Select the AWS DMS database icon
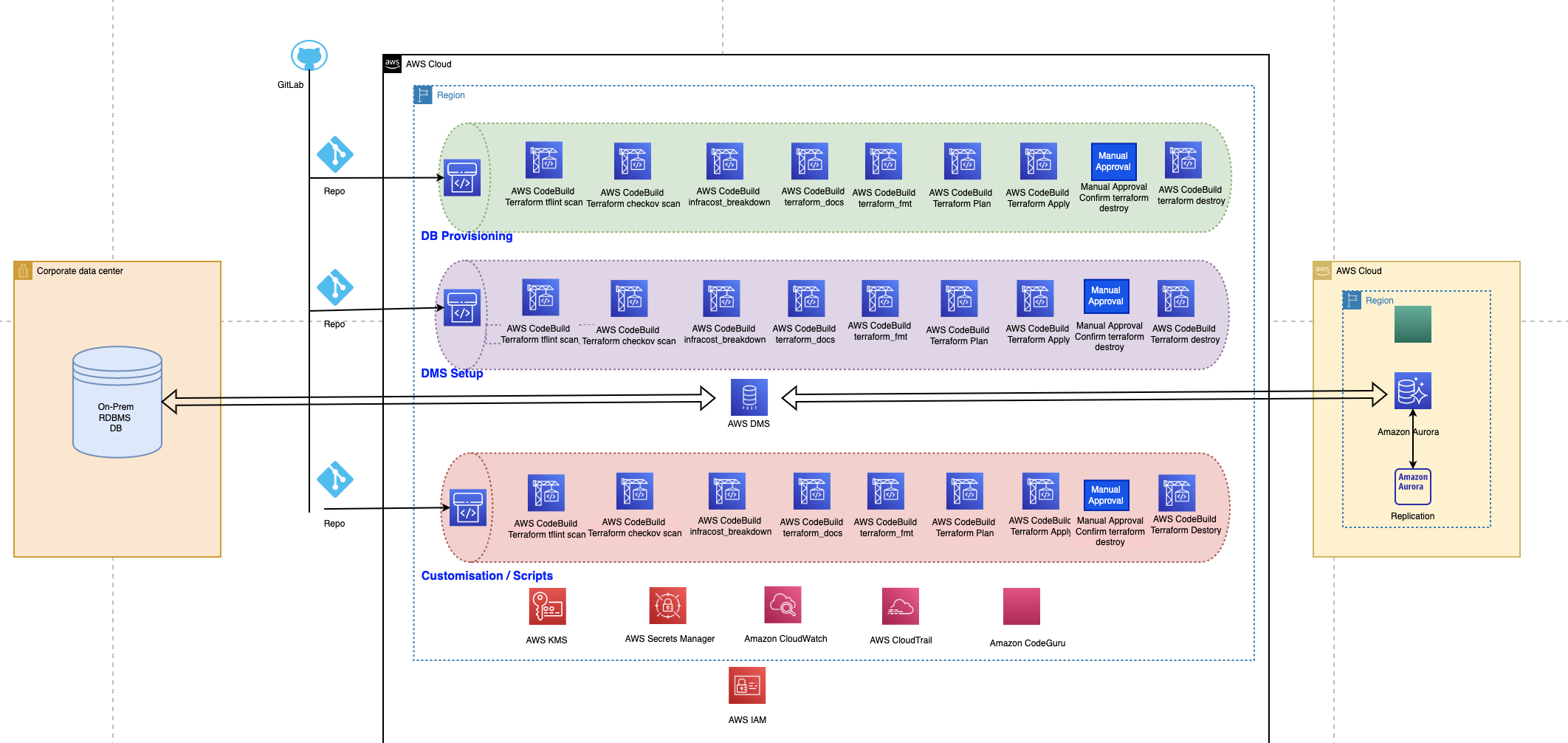1568x743 pixels. tap(749, 397)
